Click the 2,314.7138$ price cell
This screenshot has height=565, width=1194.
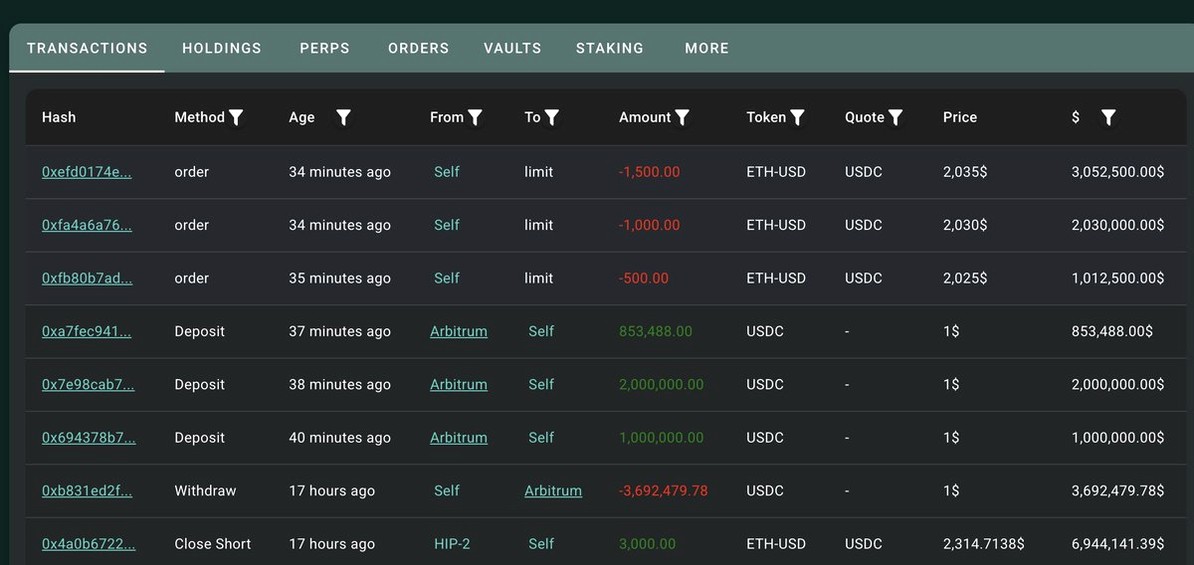(x=984, y=544)
